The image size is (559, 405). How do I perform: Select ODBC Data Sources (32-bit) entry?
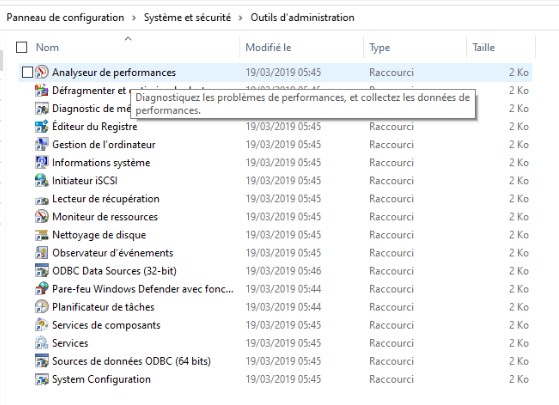(114, 271)
